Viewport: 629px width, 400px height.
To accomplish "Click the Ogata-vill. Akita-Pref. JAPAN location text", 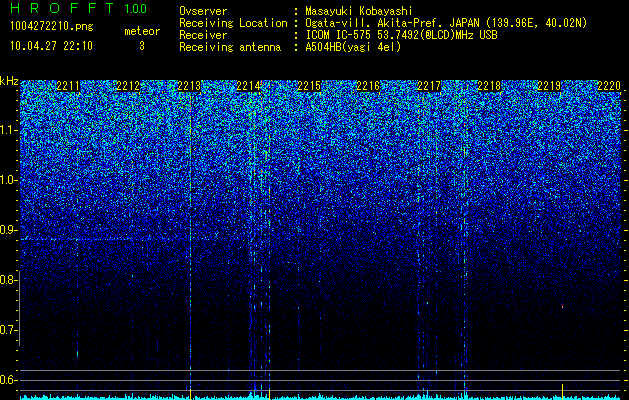I will coord(446,23).
